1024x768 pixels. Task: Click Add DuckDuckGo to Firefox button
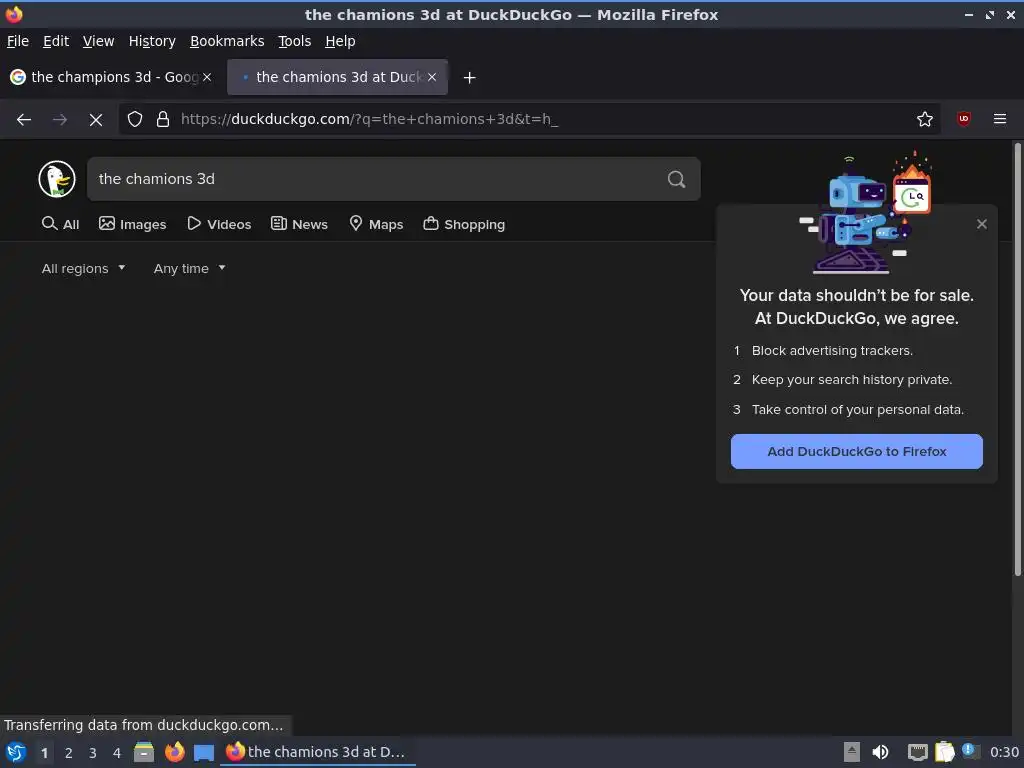(856, 451)
